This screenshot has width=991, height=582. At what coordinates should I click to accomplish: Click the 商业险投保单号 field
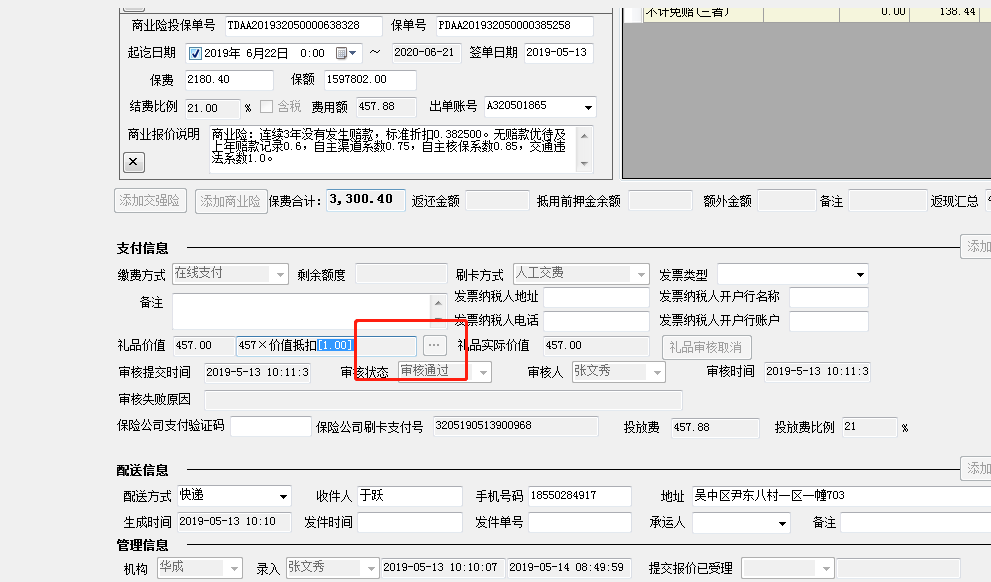coord(303,26)
